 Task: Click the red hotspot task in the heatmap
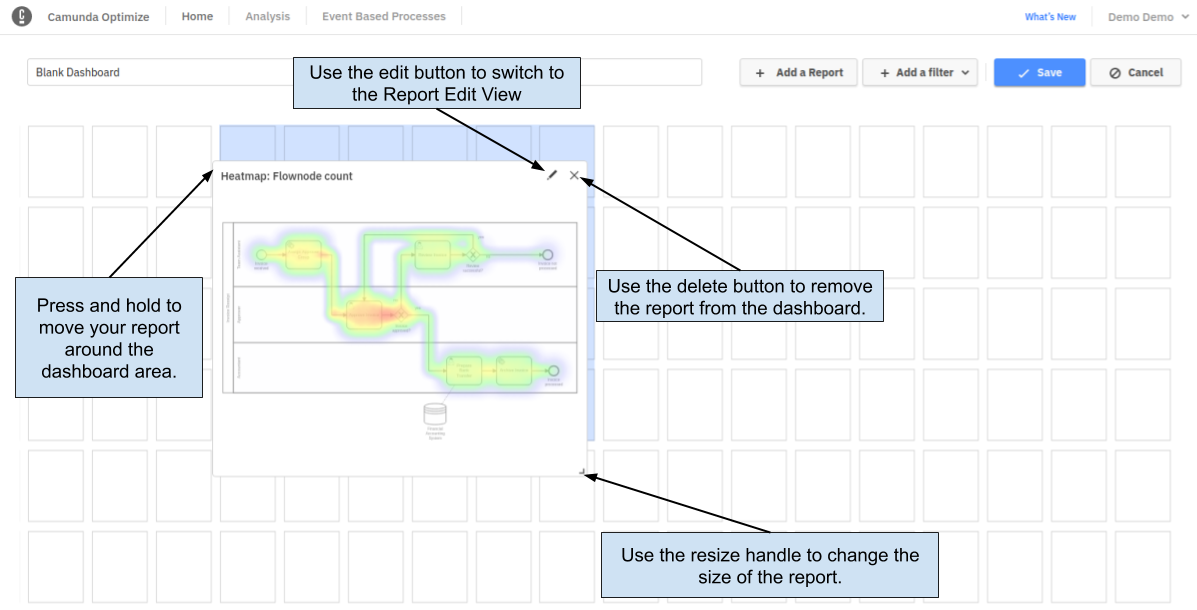point(366,313)
